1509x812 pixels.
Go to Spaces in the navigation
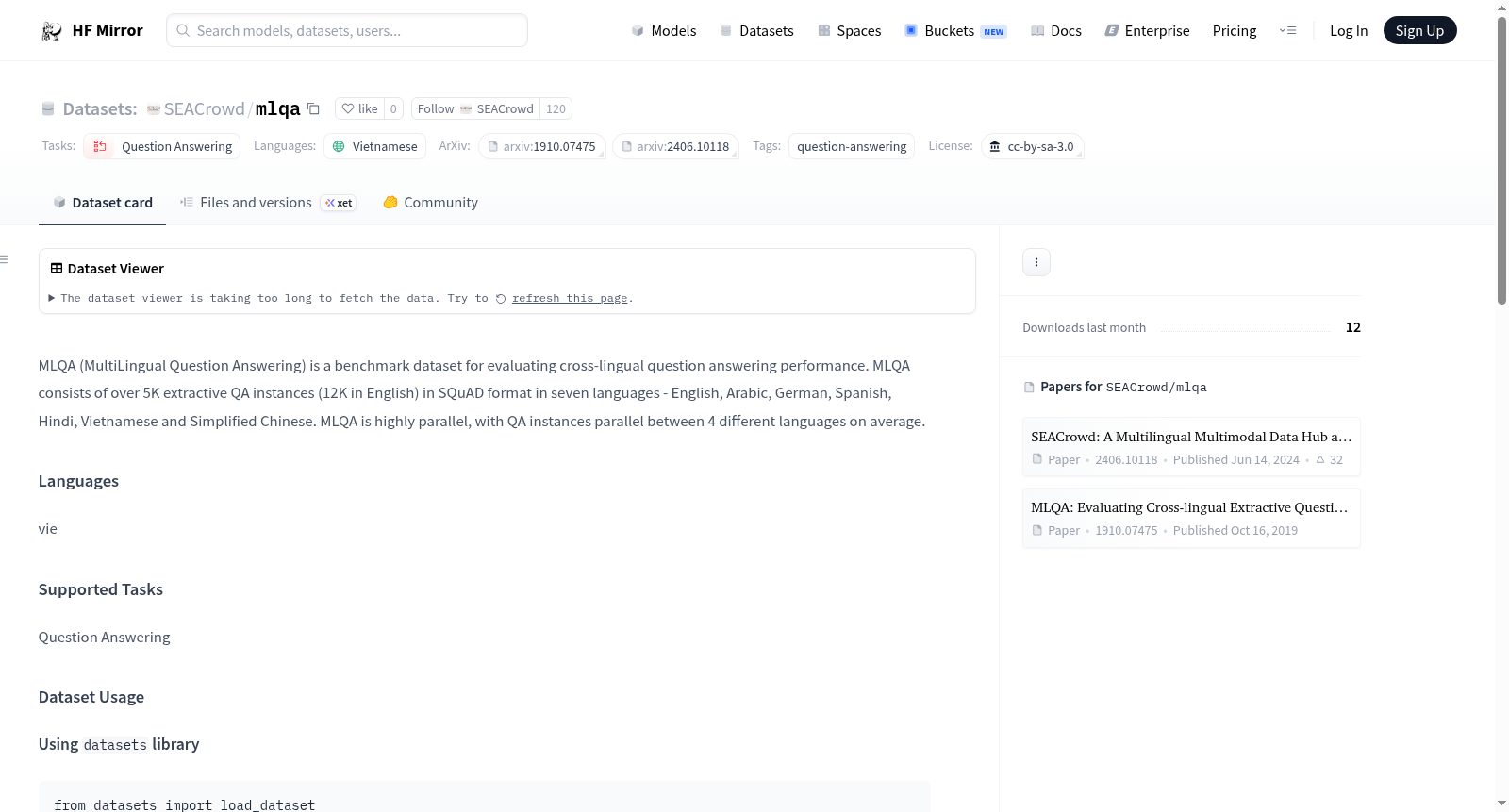tap(849, 31)
